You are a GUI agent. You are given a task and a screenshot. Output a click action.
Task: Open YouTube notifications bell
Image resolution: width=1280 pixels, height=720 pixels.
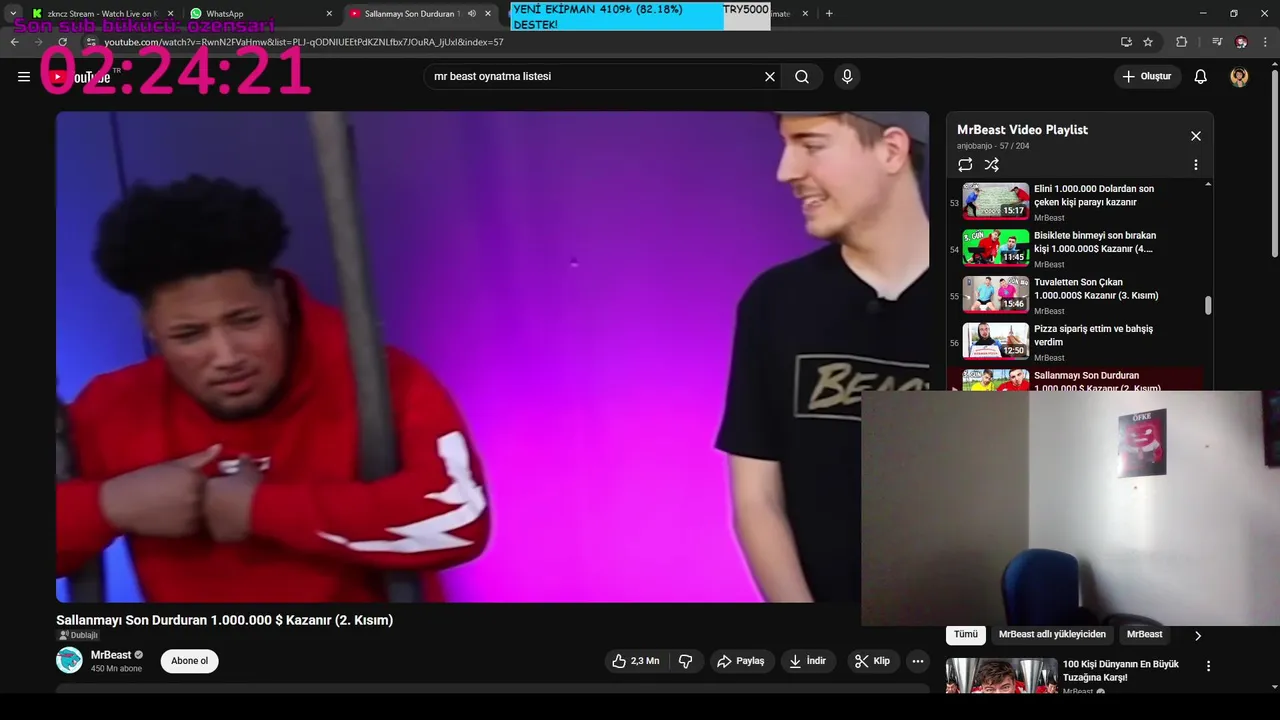coord(1201,77)
